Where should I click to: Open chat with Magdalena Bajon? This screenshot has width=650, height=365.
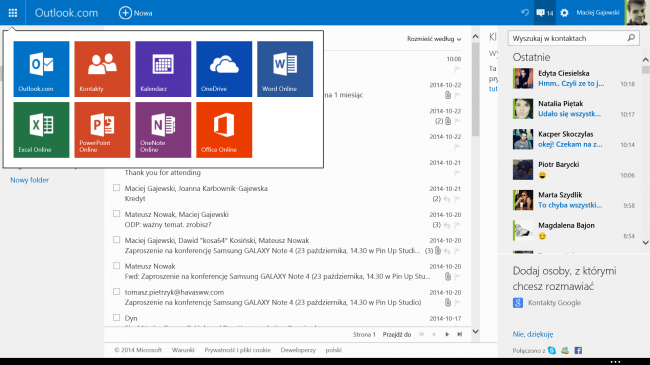coord(574,231)
